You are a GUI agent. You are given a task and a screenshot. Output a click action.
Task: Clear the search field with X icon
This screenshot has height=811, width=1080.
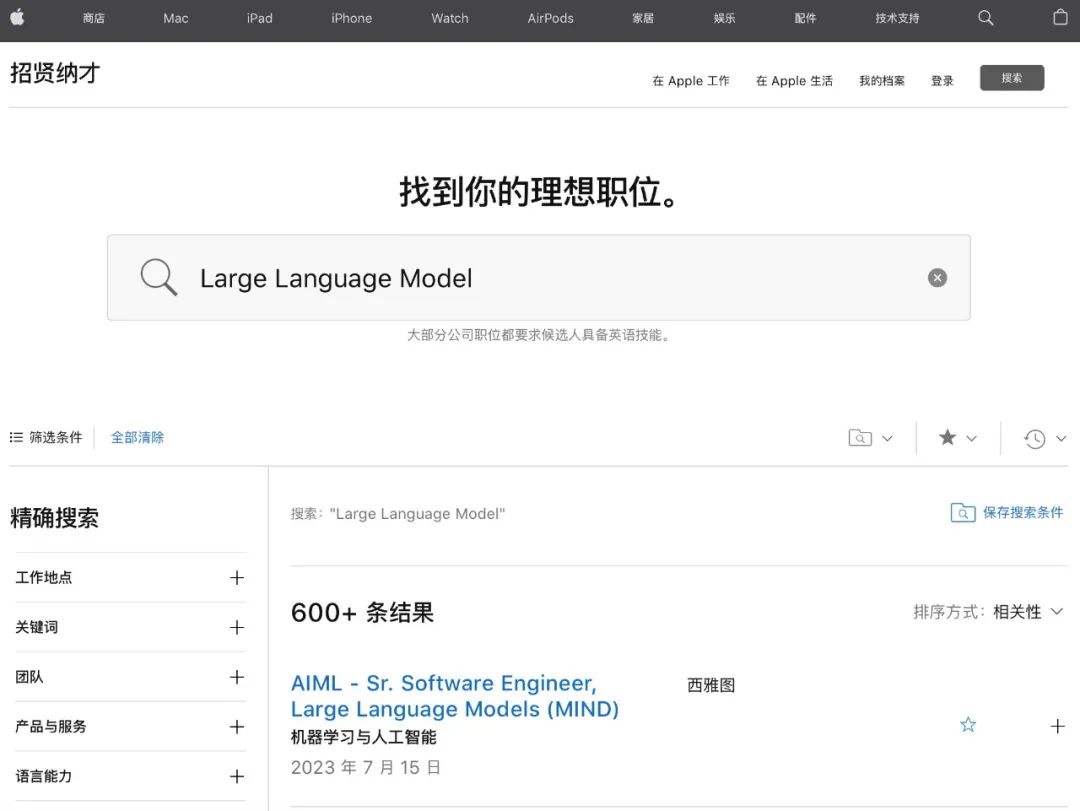click(x=937, y=278)
